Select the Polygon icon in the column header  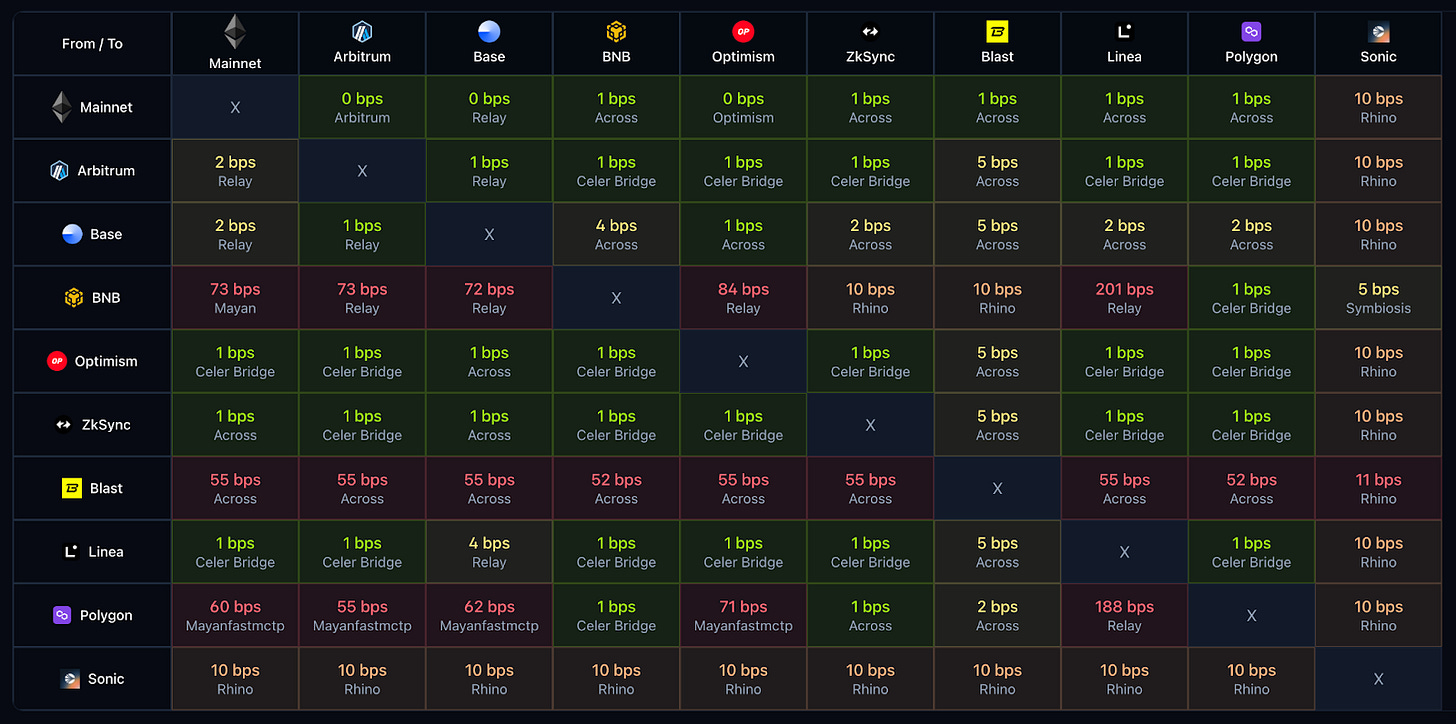pos(1251,32)
